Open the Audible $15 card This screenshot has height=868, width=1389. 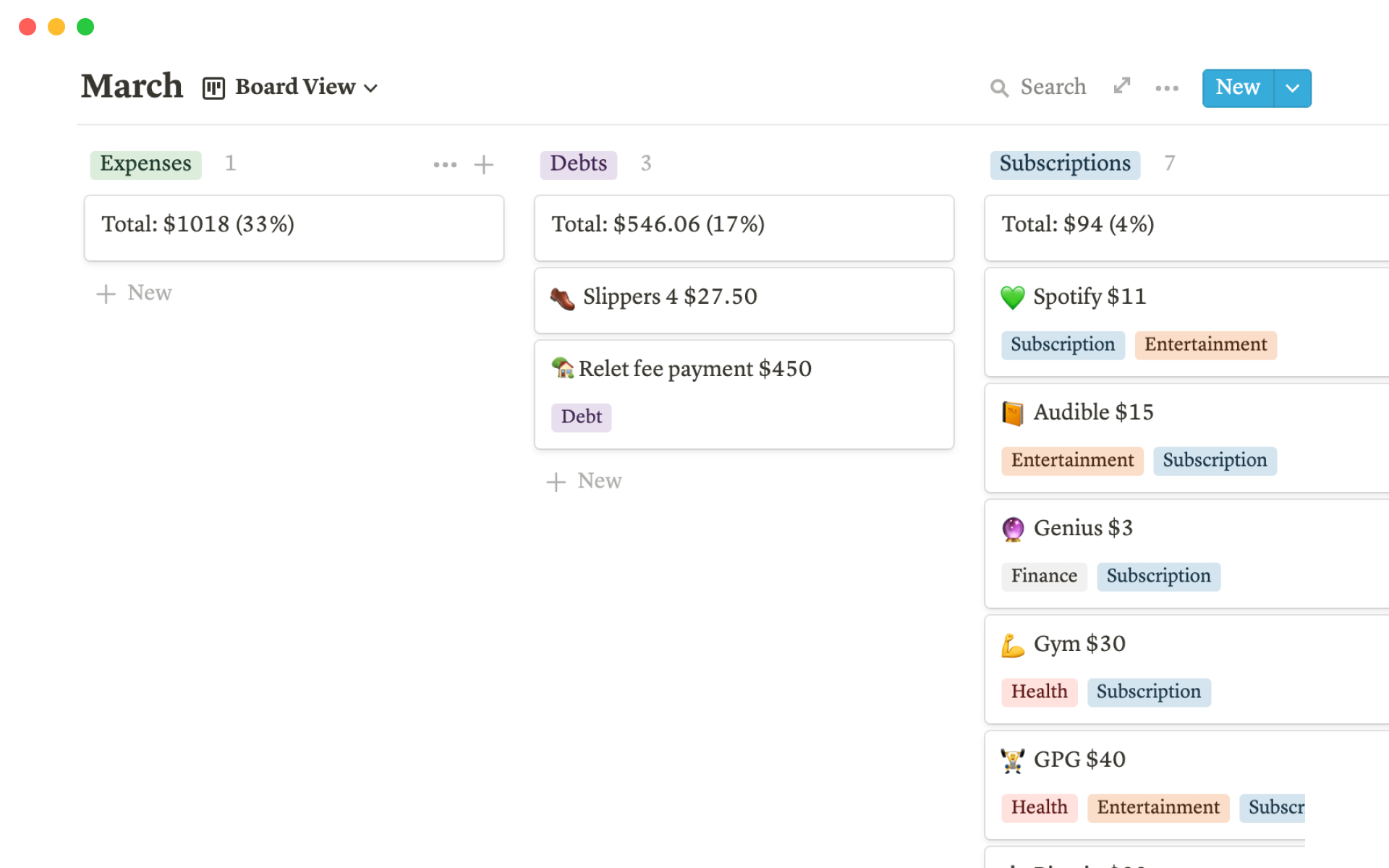click(x=1093, y=412)
